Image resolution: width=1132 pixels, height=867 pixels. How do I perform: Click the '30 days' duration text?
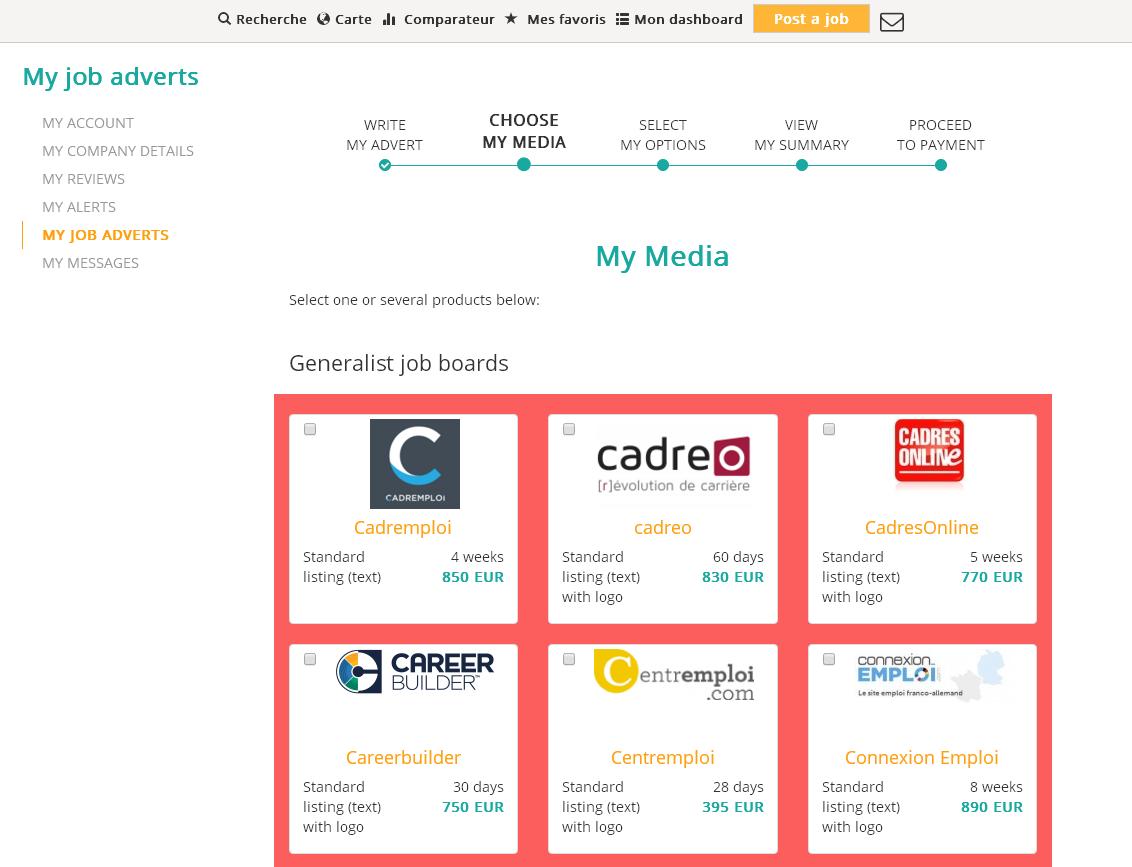[x=478, y=787]
